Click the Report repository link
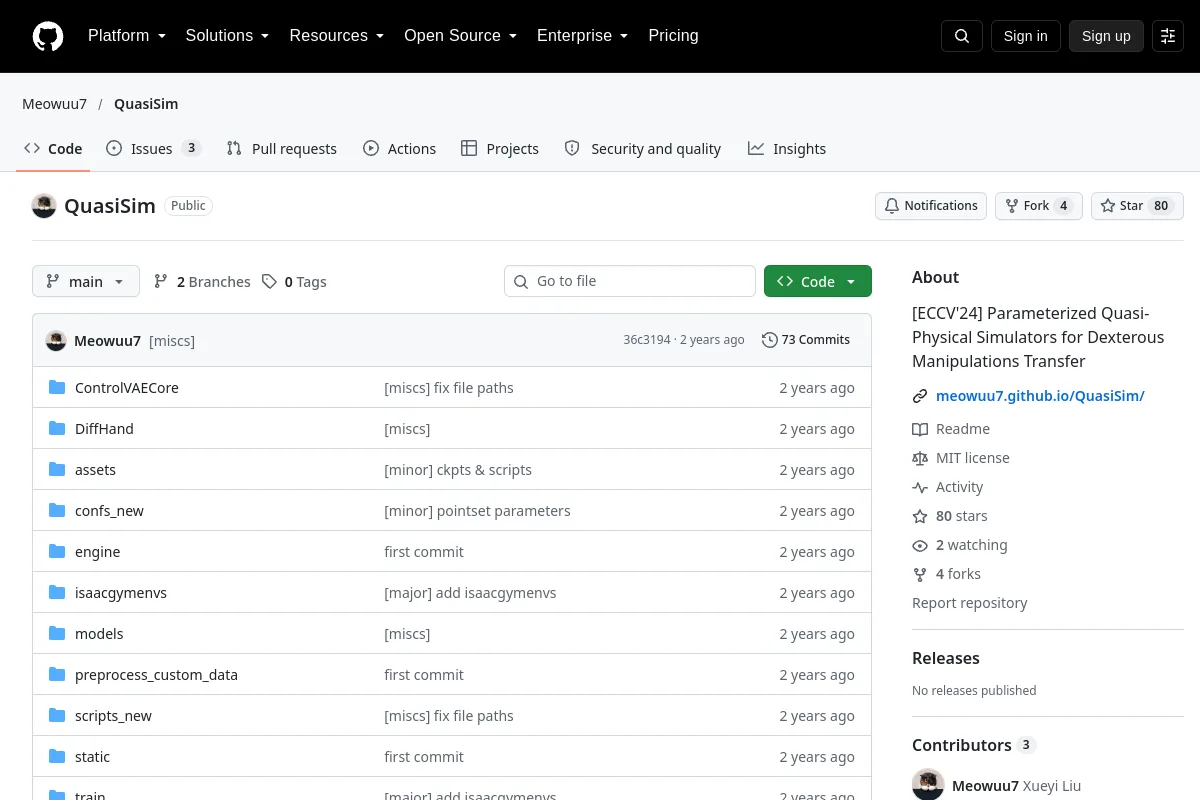This screenshot has height=800, width=1200. click(969, 603)
